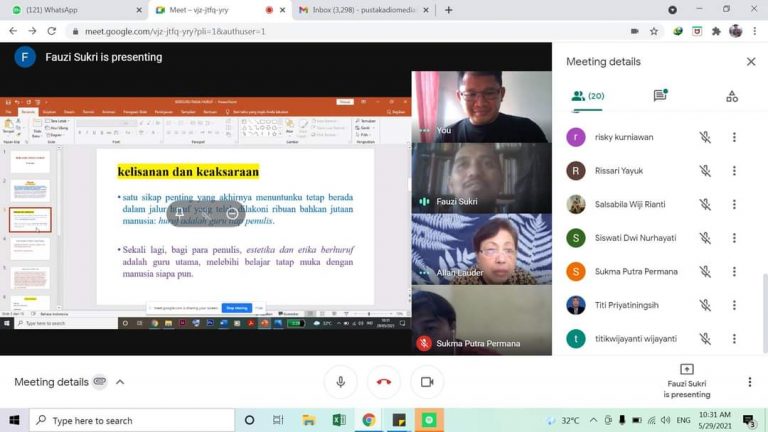Open the People tab showing 20 participants

(x=587, y=96)
